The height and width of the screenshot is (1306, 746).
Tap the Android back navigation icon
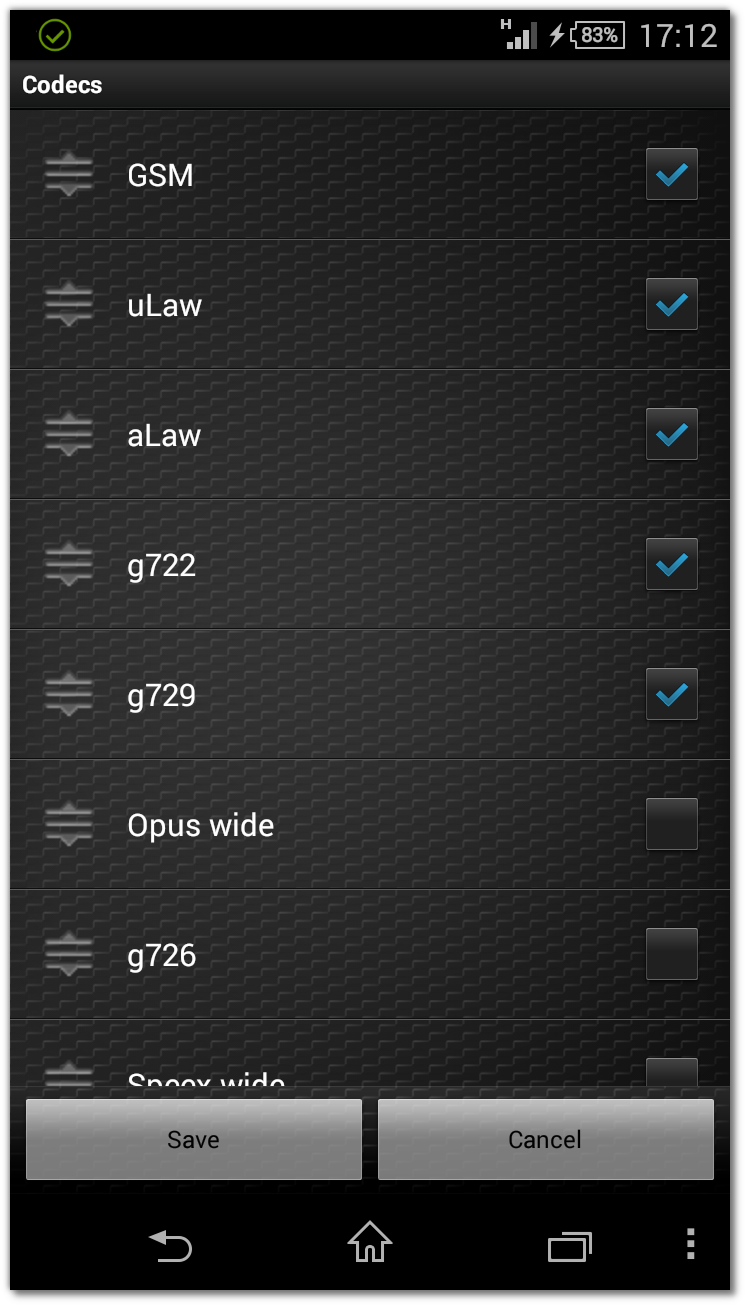pos(171,1246)
